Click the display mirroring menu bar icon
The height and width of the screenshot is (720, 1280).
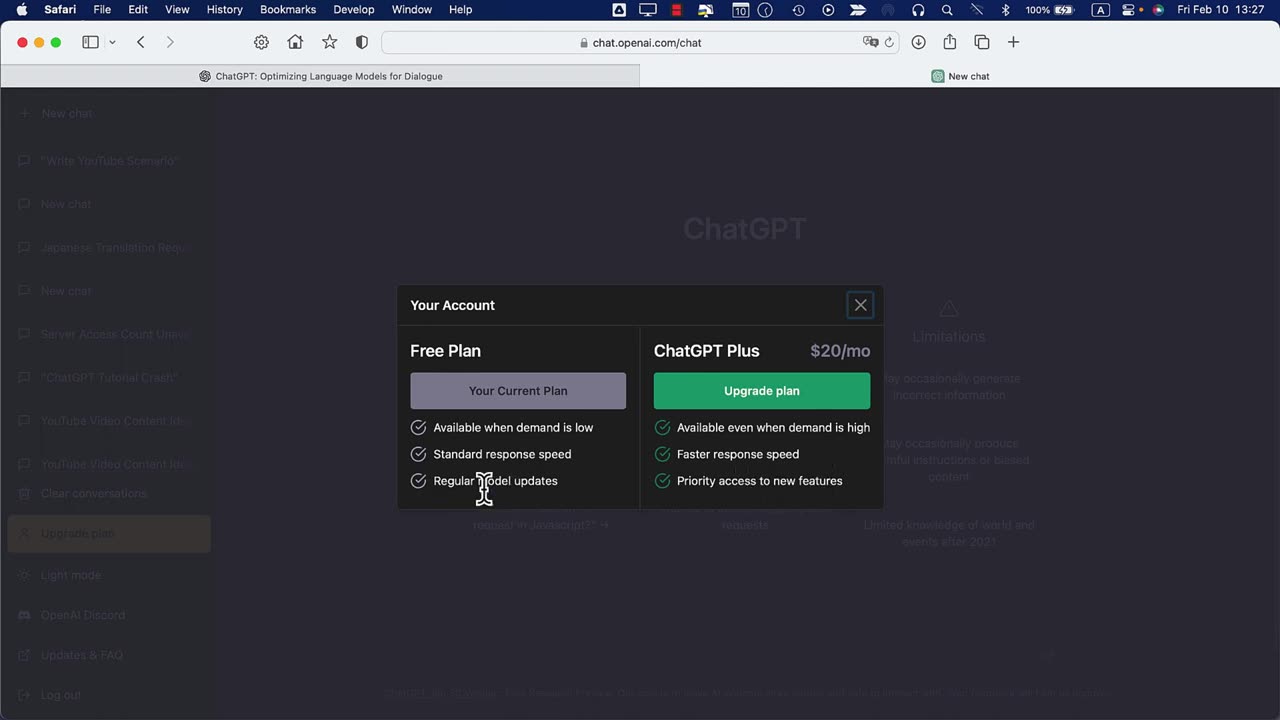(x=648, y=10)
